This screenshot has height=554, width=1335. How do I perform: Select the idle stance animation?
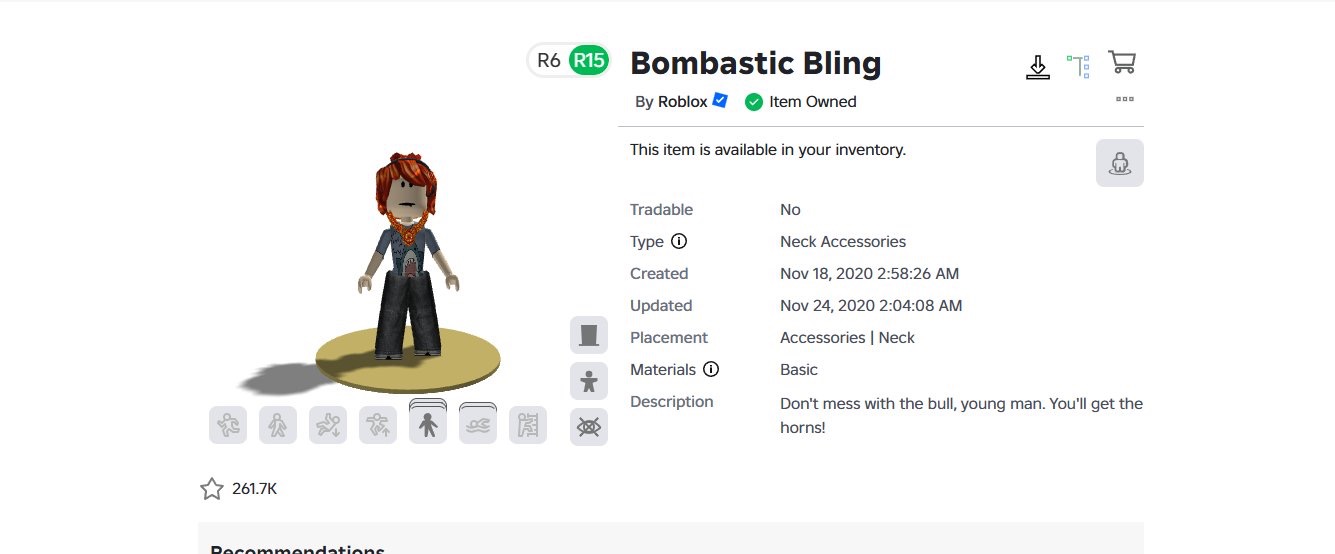(428, 424)
